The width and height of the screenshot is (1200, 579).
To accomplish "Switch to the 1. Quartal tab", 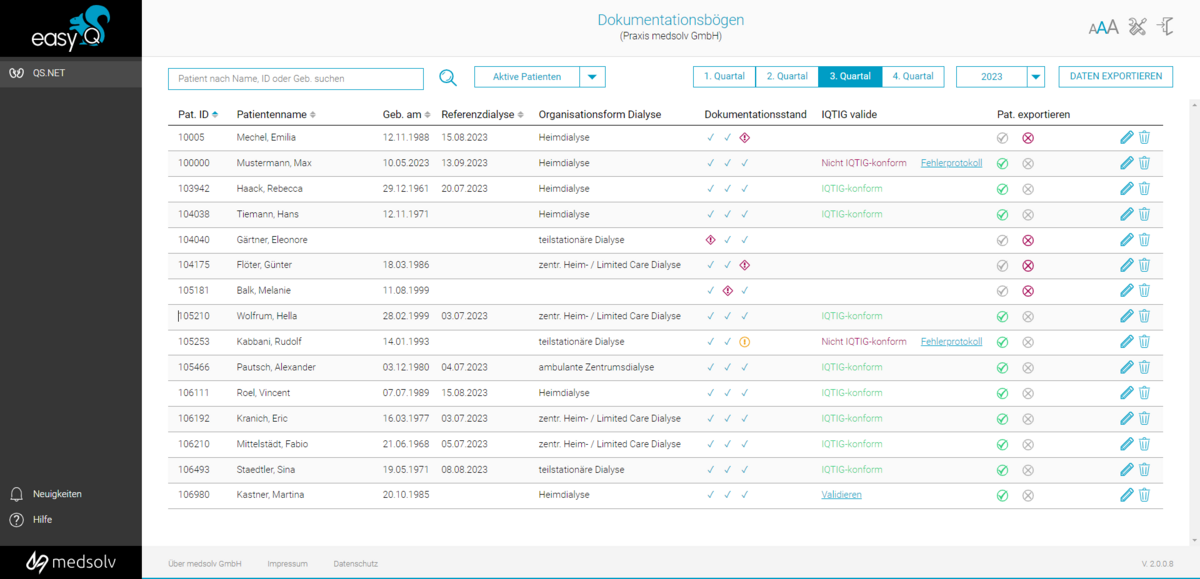I will pos(724,76).
